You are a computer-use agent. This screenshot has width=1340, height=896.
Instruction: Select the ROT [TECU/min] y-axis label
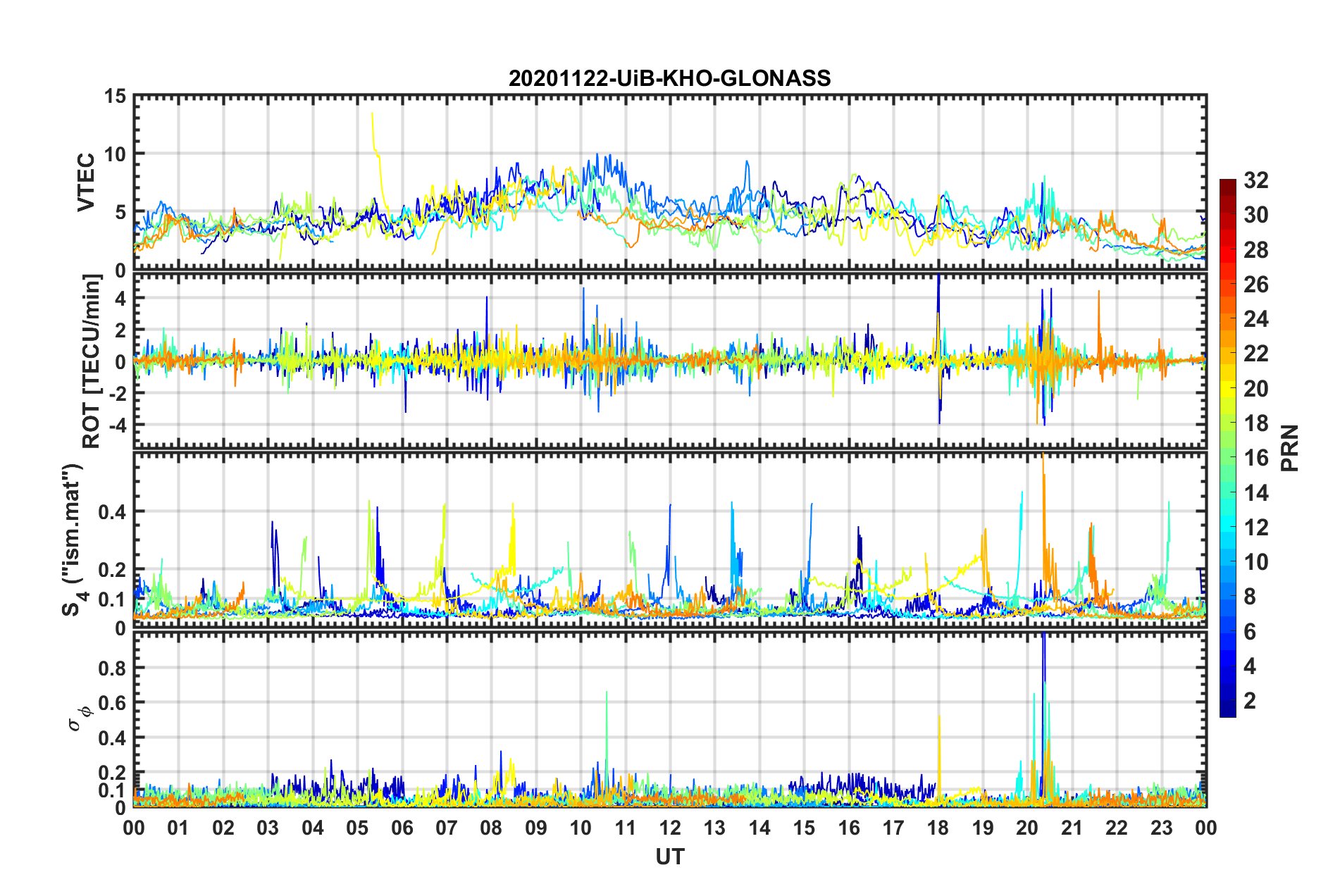coord(91,361)
